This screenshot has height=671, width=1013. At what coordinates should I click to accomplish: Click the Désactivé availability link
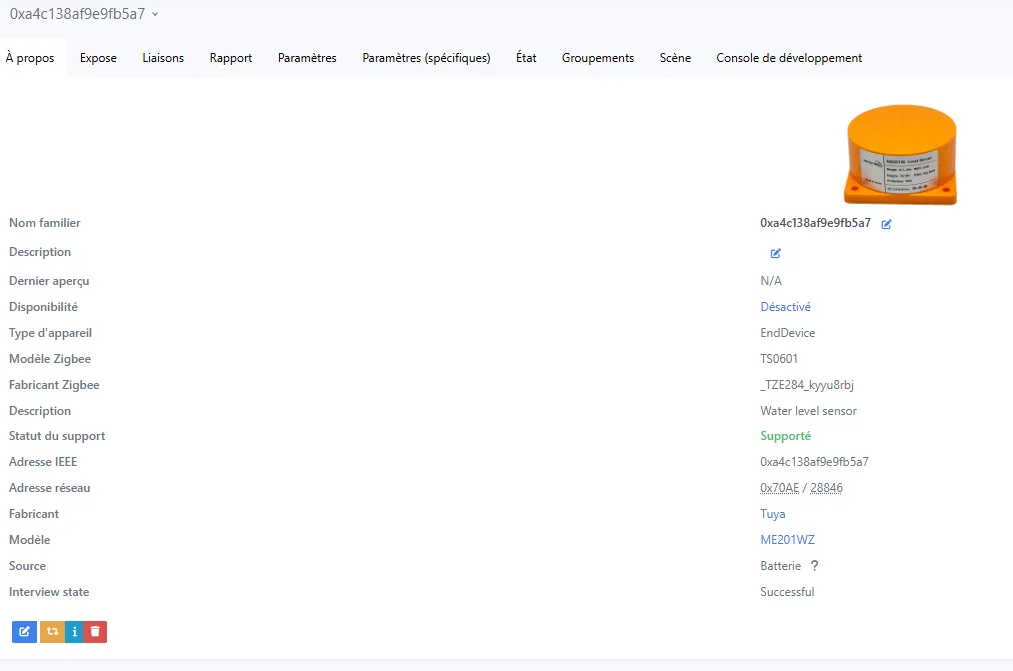[x=785, y=307]
